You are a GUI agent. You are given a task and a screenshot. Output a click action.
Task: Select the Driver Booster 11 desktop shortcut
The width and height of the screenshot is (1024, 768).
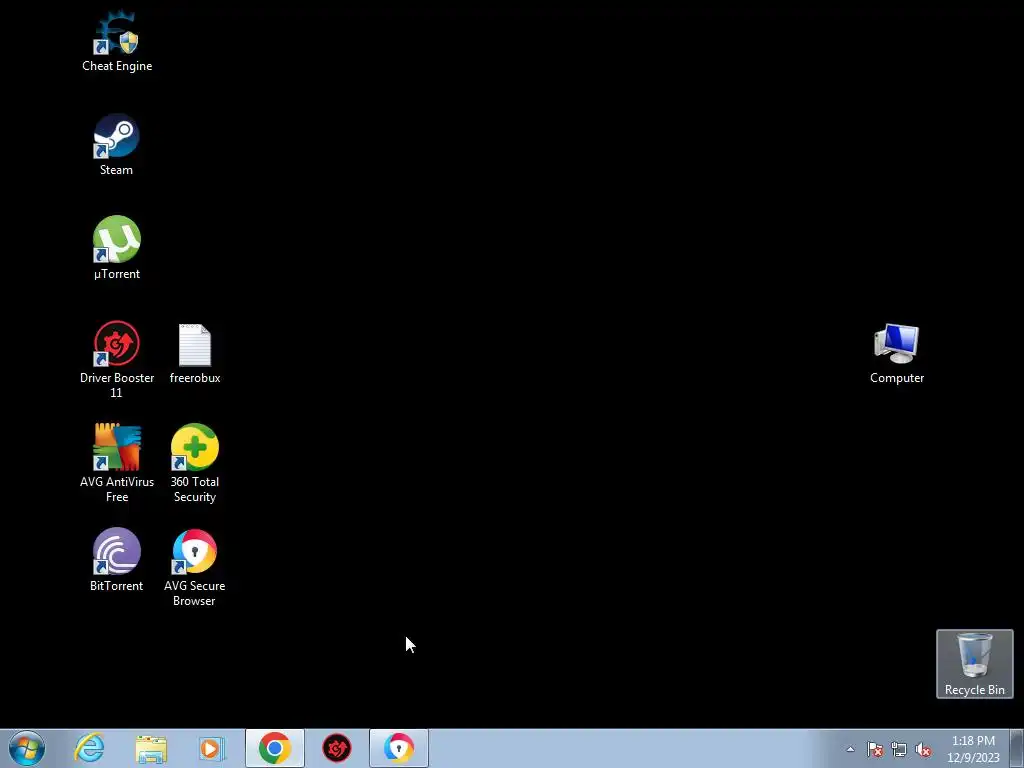tap(116, 359)
